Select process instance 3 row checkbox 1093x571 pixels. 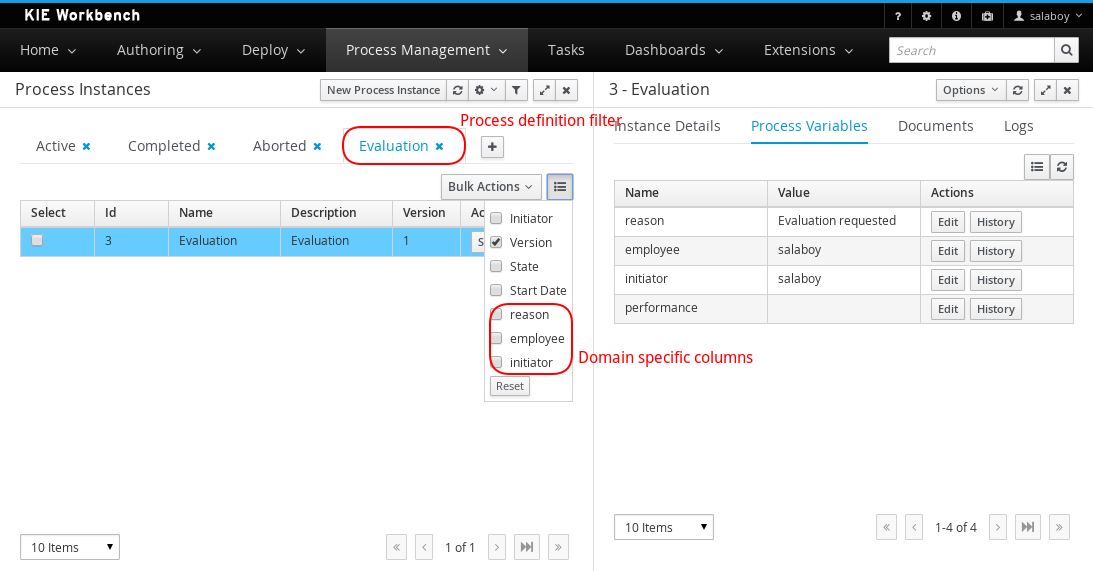(37, 240)
